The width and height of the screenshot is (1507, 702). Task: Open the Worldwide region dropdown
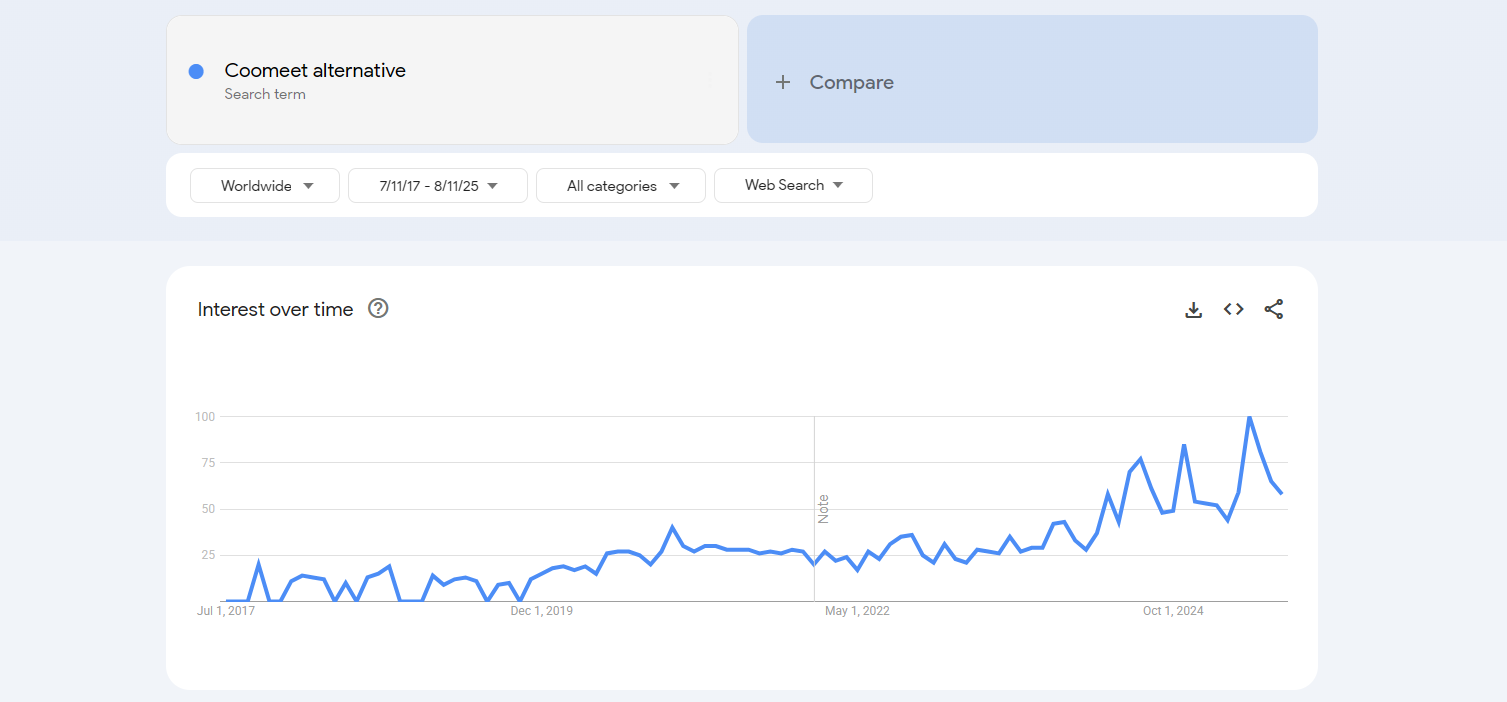pos(265,186)
